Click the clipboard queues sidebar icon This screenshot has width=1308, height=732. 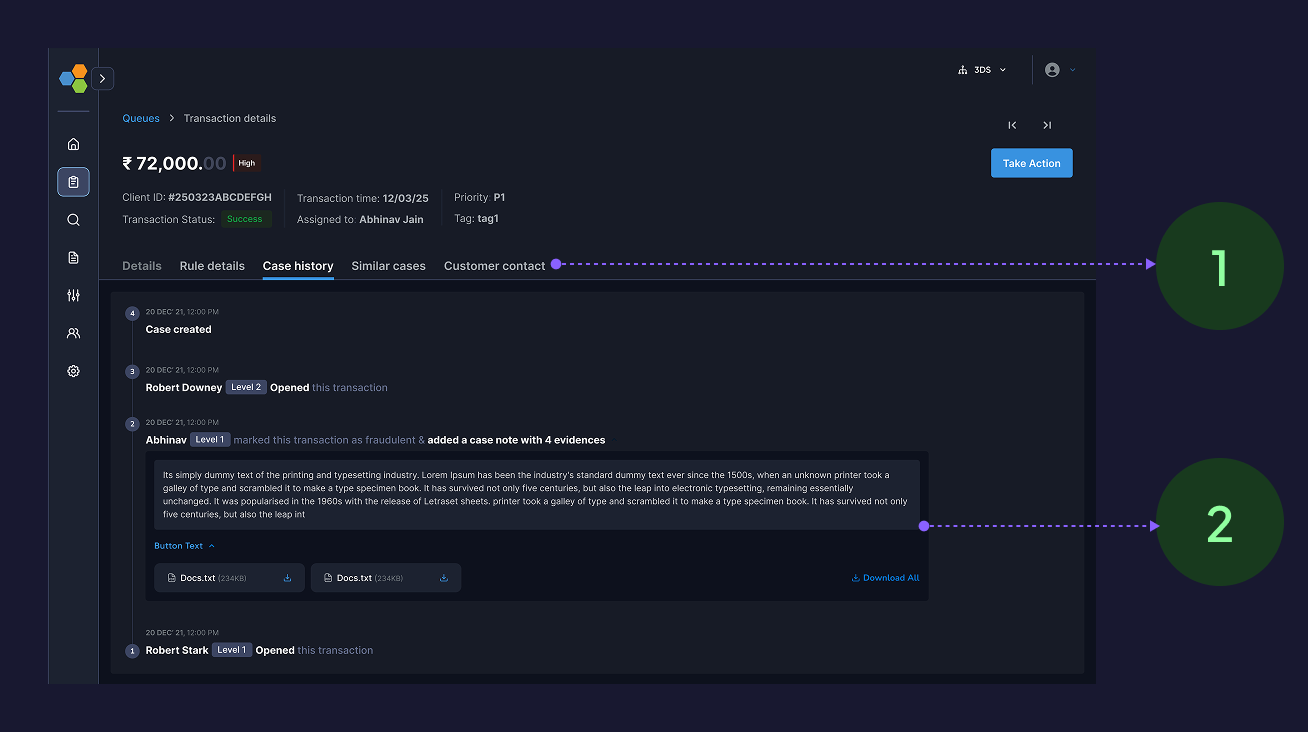pyautogui.click(x=73, y=182)
